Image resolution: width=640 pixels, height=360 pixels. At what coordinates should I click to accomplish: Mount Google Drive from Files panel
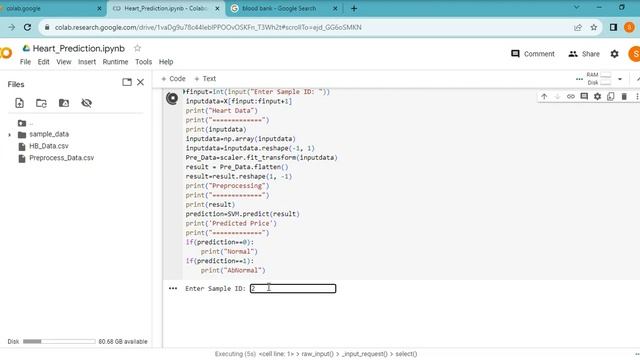pos(64,103)
